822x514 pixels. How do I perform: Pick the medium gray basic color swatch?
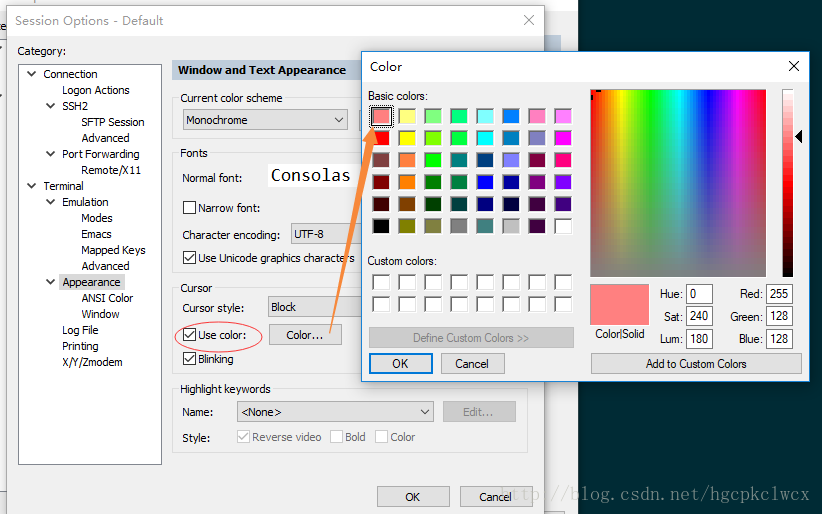[459, 226]
